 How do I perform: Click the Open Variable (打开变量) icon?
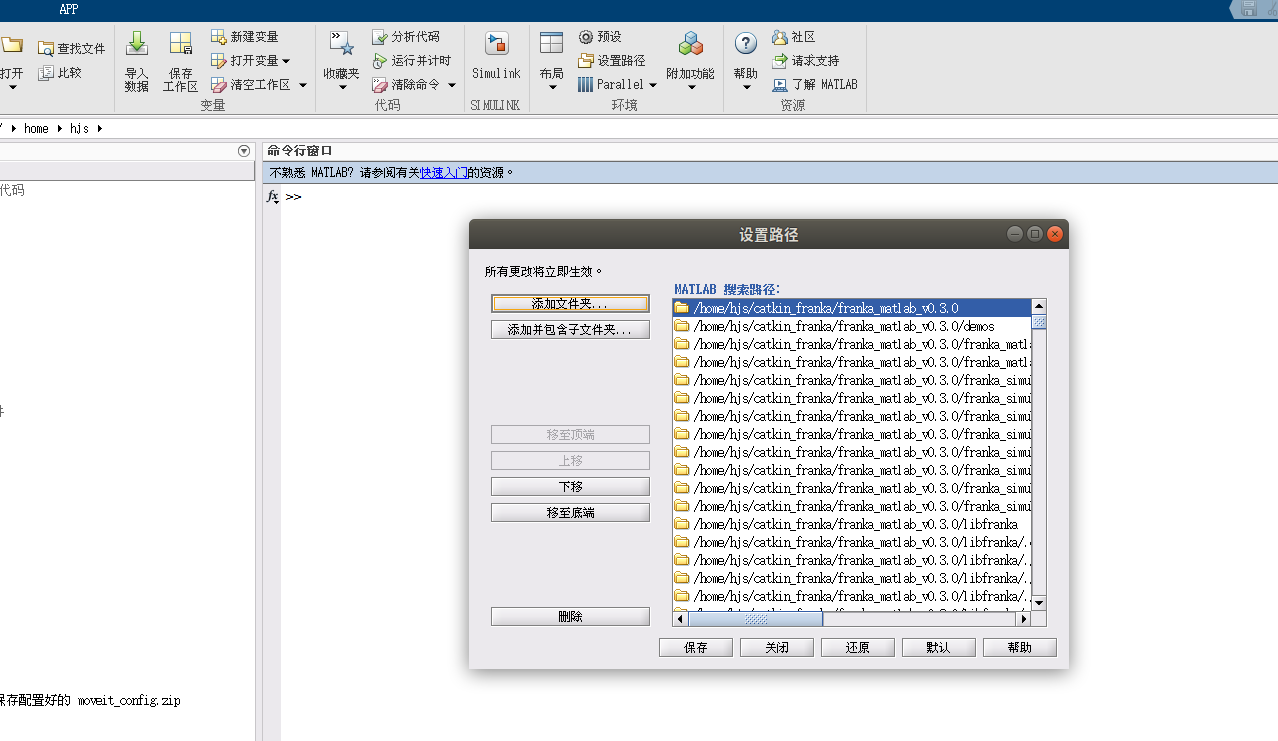(219, 60)
